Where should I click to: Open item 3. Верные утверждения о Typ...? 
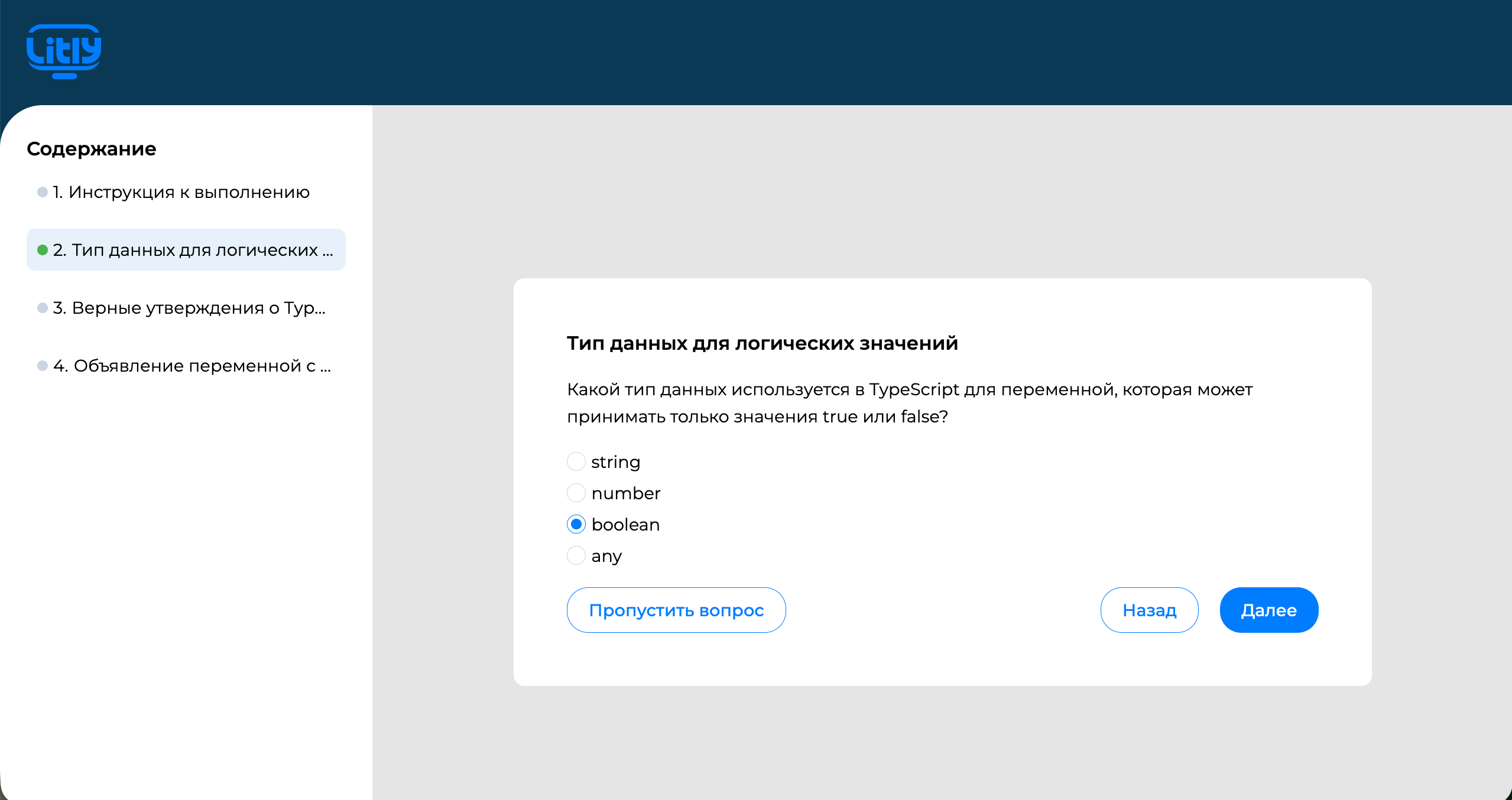point(186,308)
